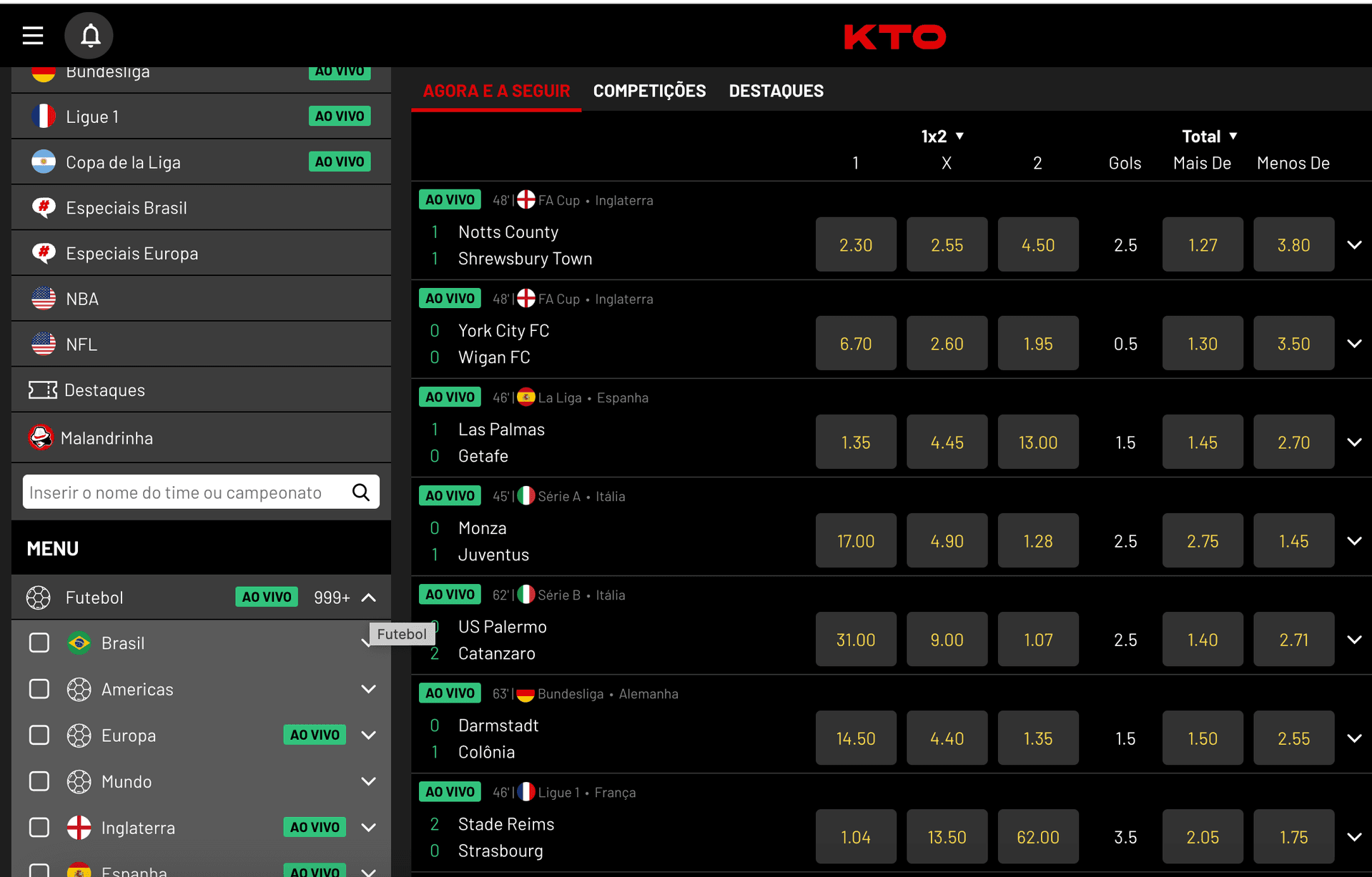The image size is (1372, 877).
Task: Bet on Notts County win at 2.30
Action: tap(856, 244)
